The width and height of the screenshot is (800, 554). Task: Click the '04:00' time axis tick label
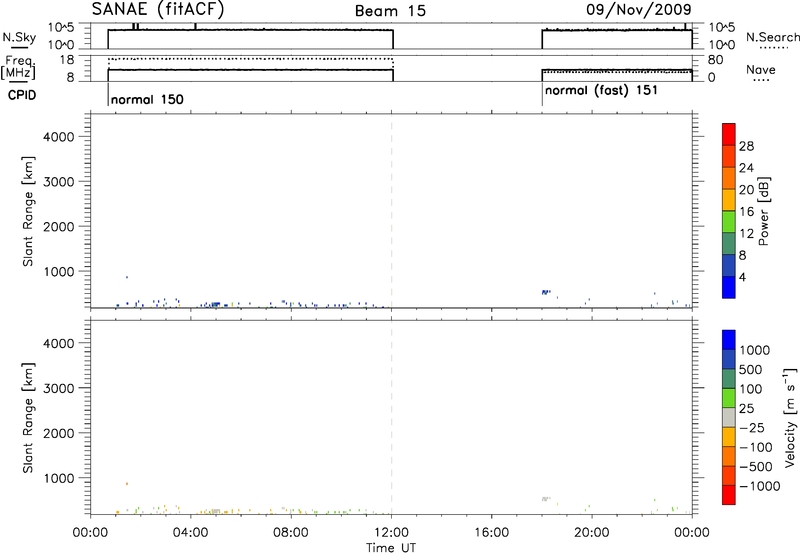[x=191, y=533]
